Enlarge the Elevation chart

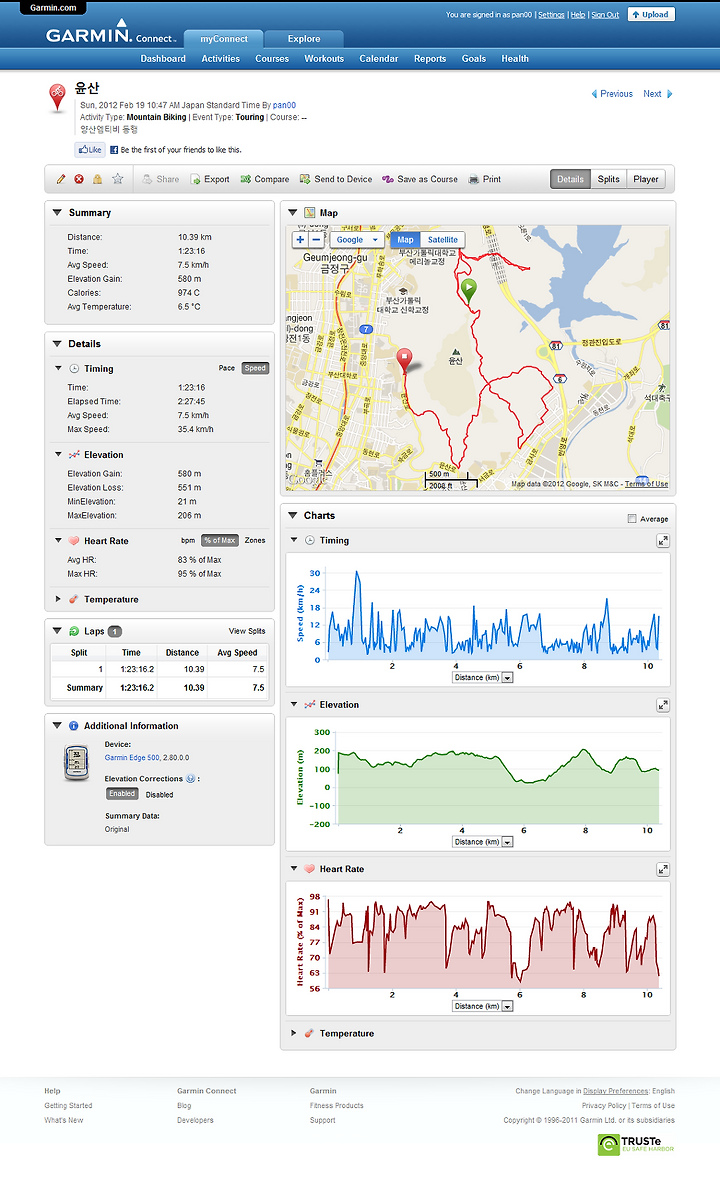tap(663, 705)
